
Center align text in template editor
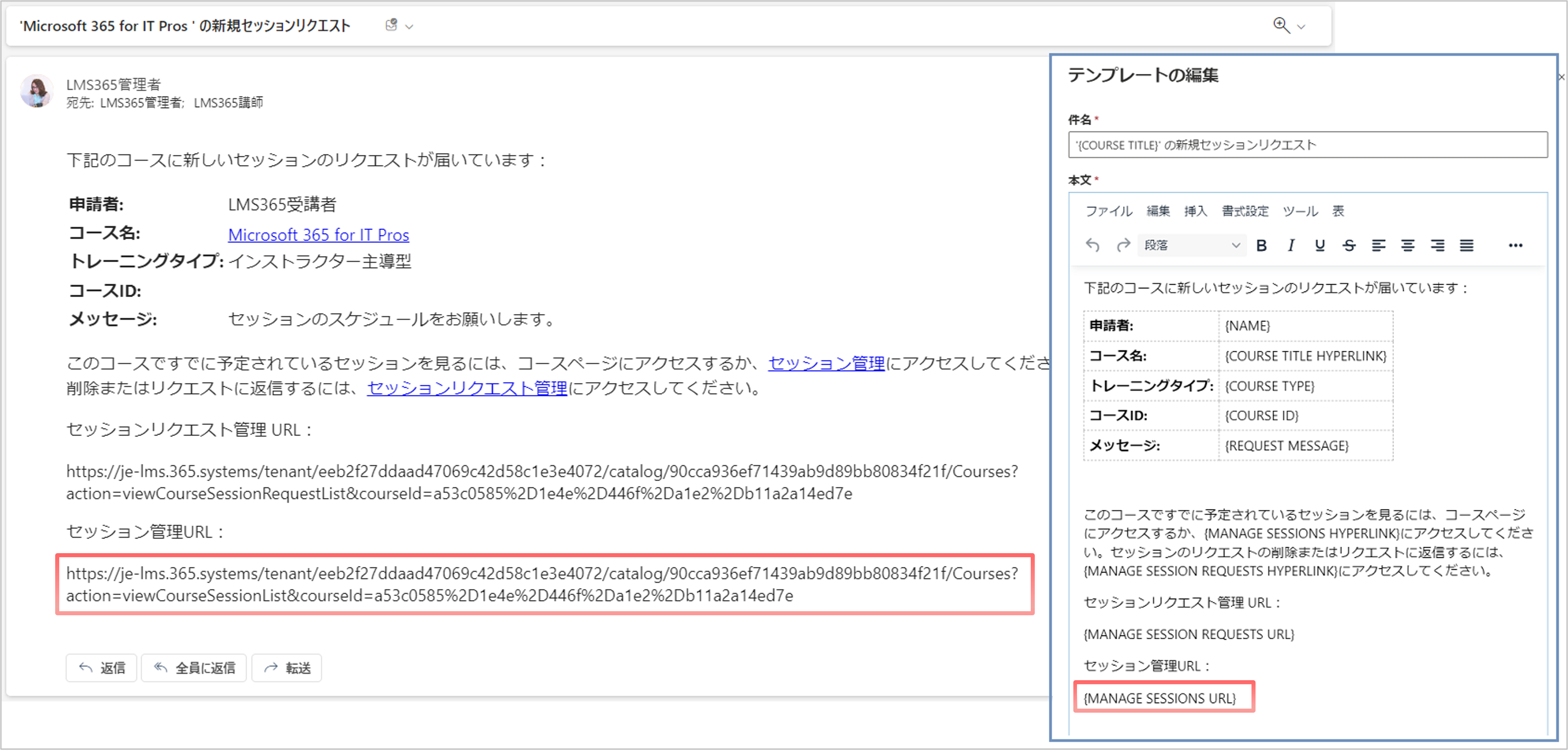pos(1408,245)
